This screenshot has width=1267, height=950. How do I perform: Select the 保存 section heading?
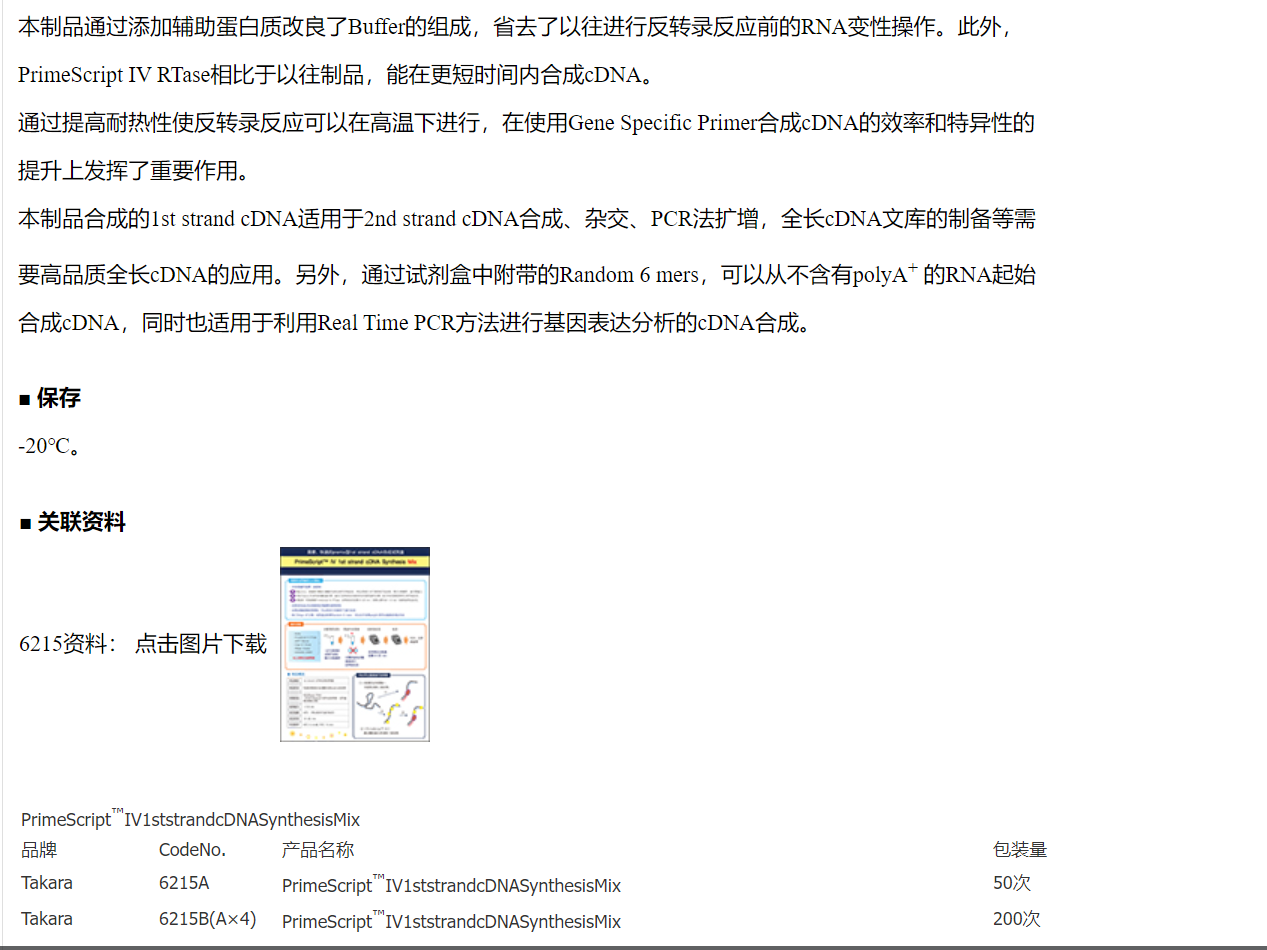(x=58, y=398)
